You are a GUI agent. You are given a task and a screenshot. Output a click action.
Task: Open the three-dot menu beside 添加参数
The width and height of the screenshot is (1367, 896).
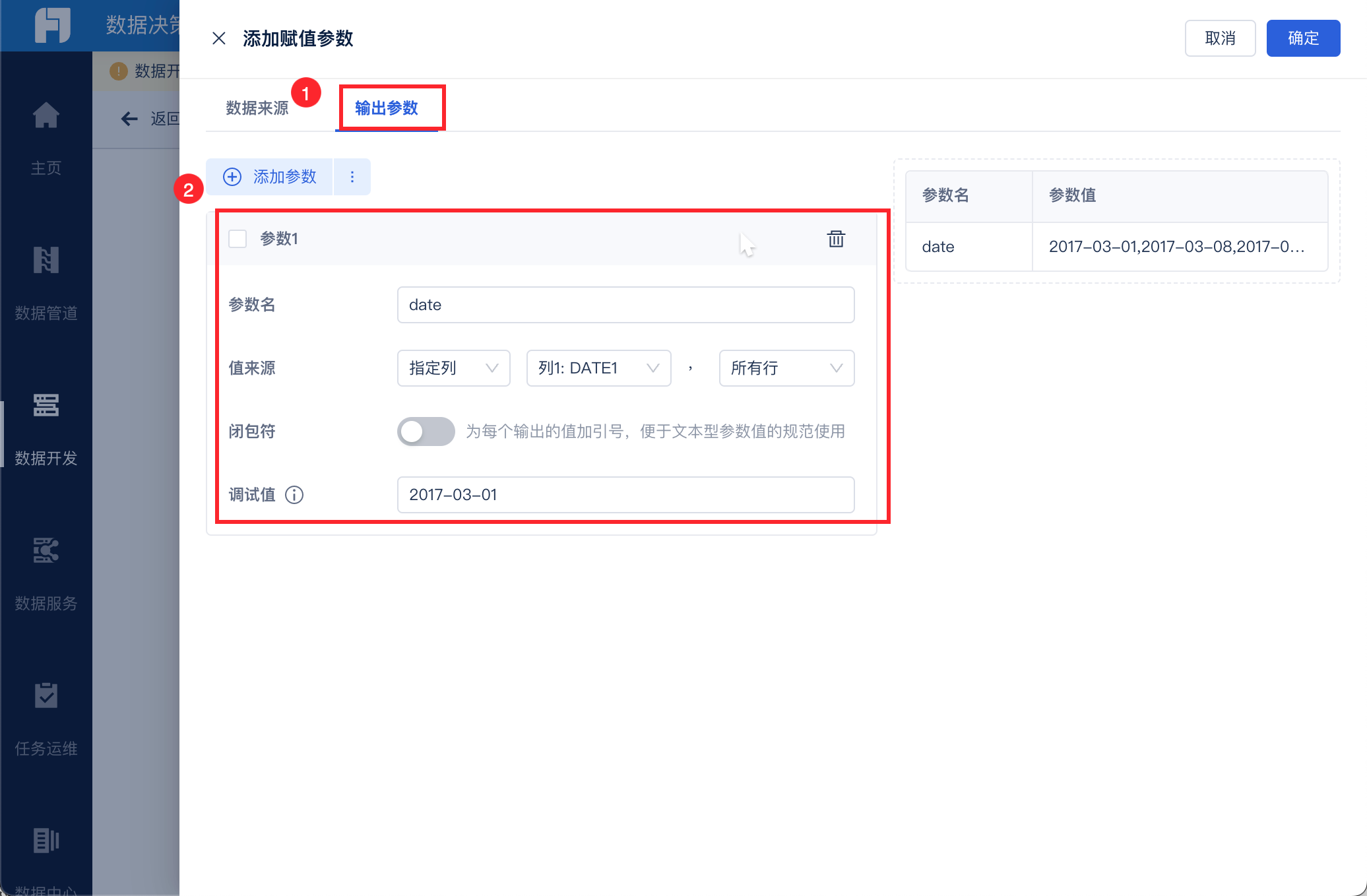click(352, 177)
